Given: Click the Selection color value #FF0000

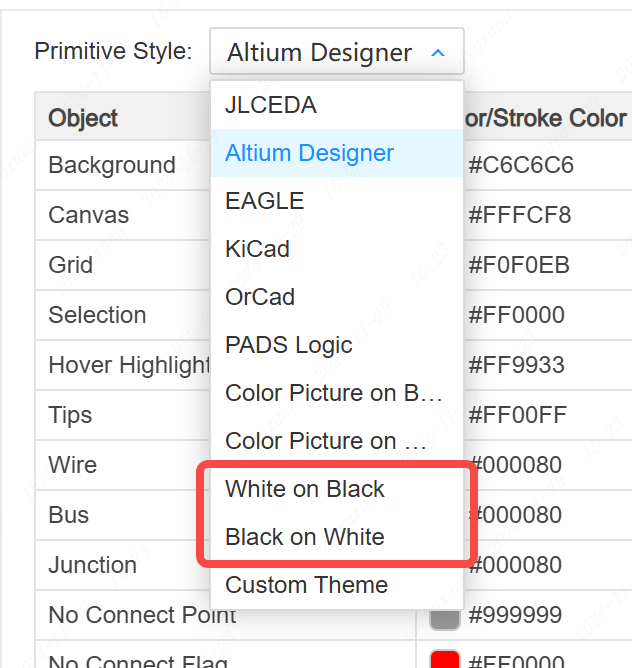Looking at the screenshot, I should [x=517, y=315].
